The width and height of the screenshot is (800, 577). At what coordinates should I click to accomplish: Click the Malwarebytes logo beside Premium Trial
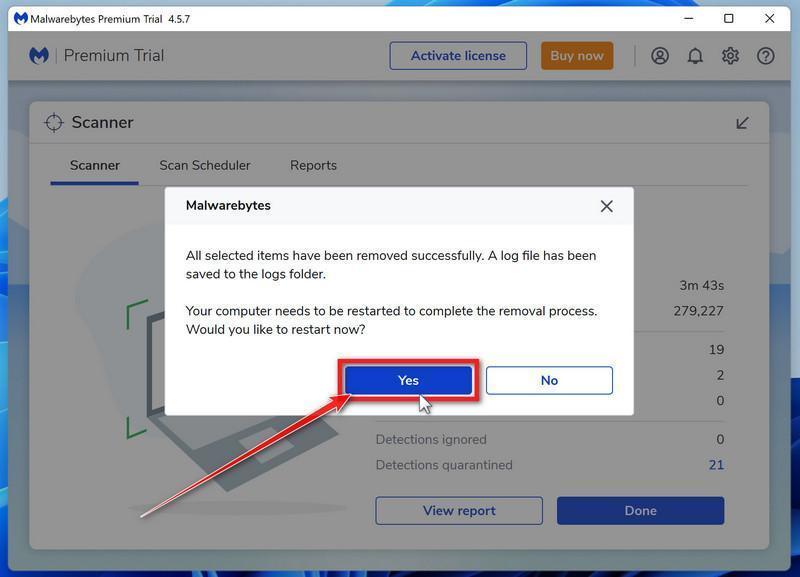(x=39, y=56)
